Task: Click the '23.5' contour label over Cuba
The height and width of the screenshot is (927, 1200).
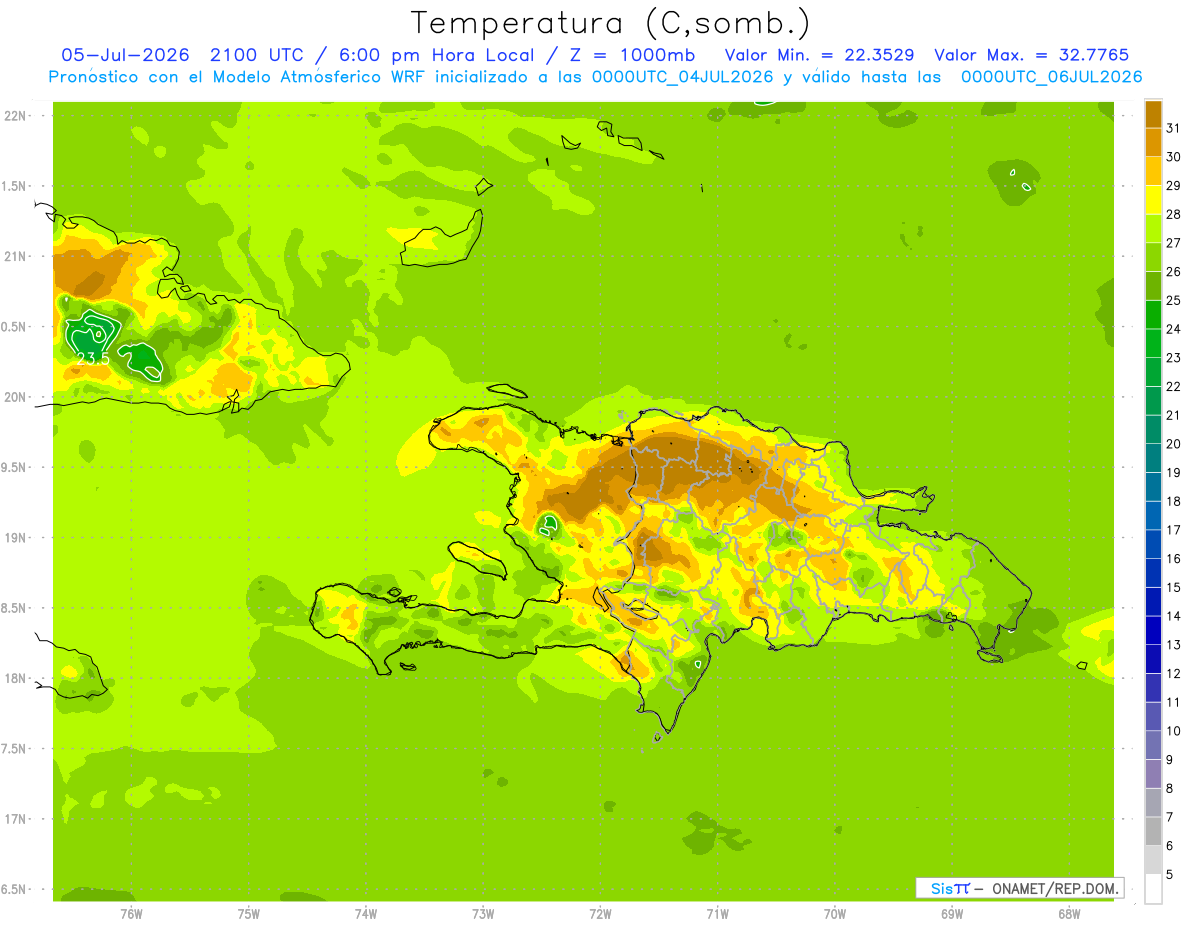Action: coord(92,358)
